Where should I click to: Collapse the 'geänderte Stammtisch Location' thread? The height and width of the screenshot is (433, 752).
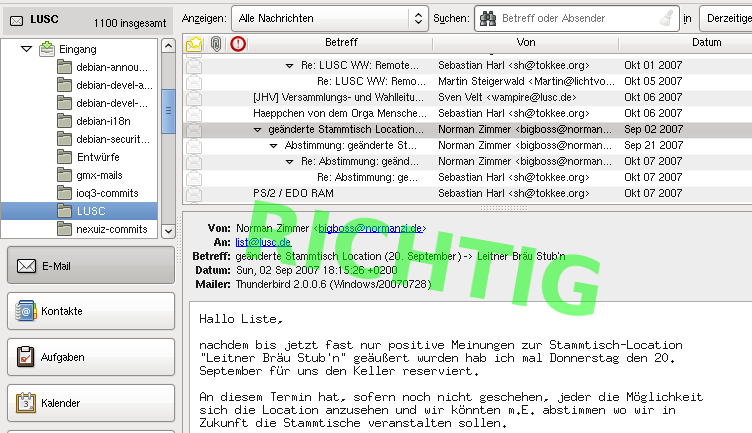pos(257,130)
